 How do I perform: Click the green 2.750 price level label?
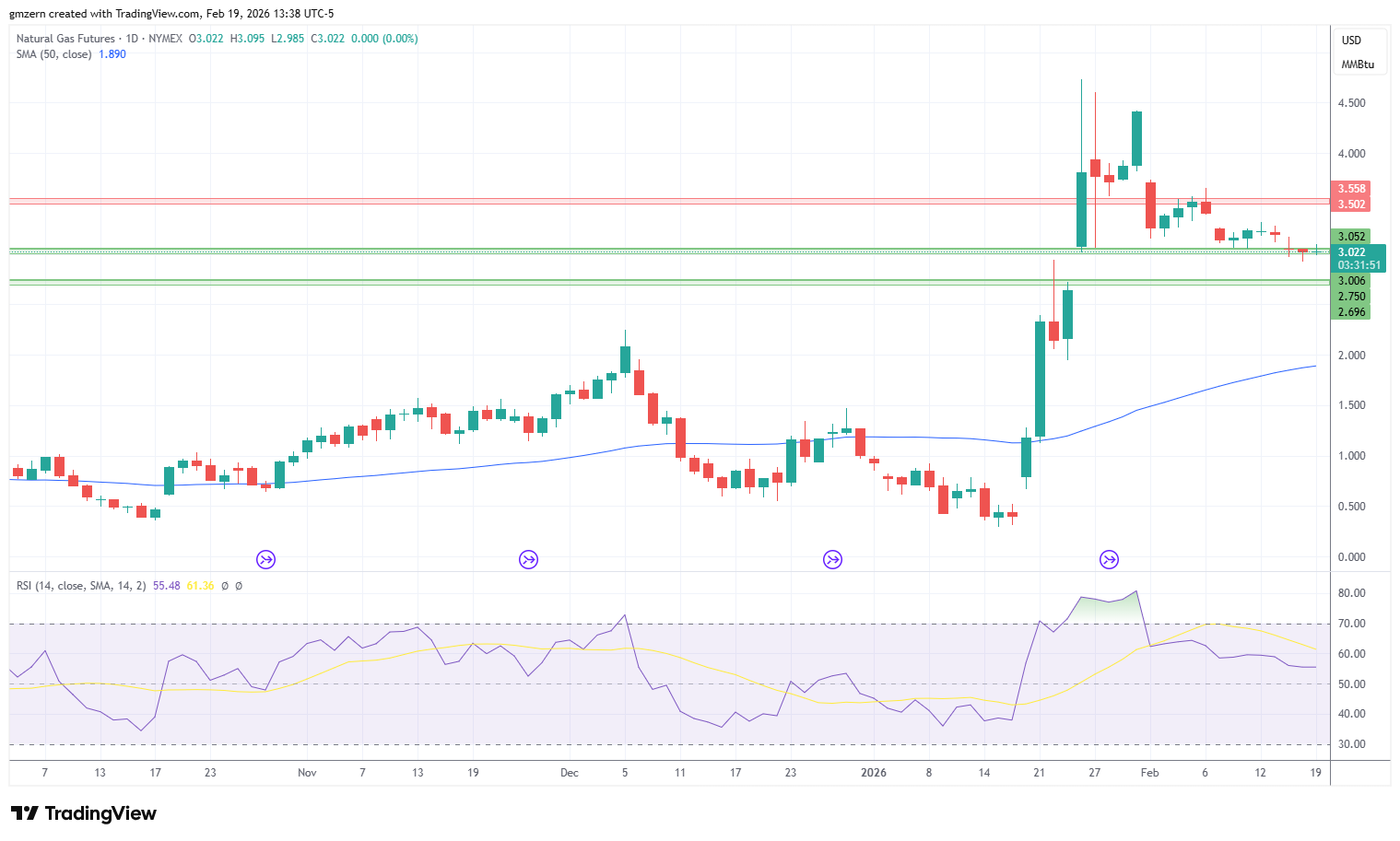click(x=1351, y=297)
